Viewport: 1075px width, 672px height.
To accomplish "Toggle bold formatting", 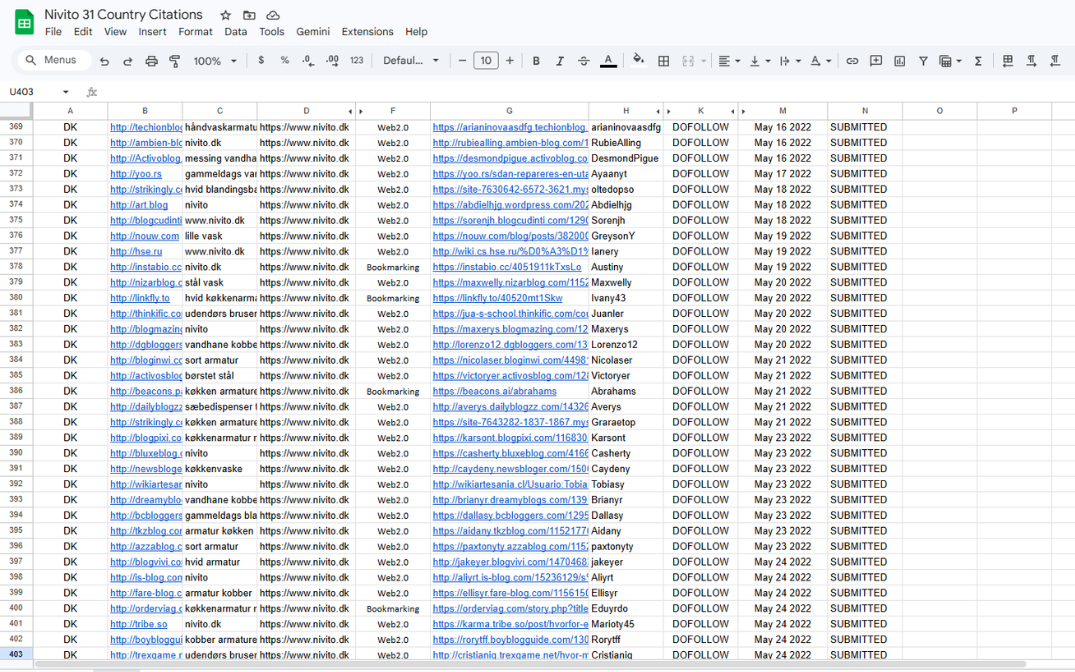I will [x=536, y=61].
